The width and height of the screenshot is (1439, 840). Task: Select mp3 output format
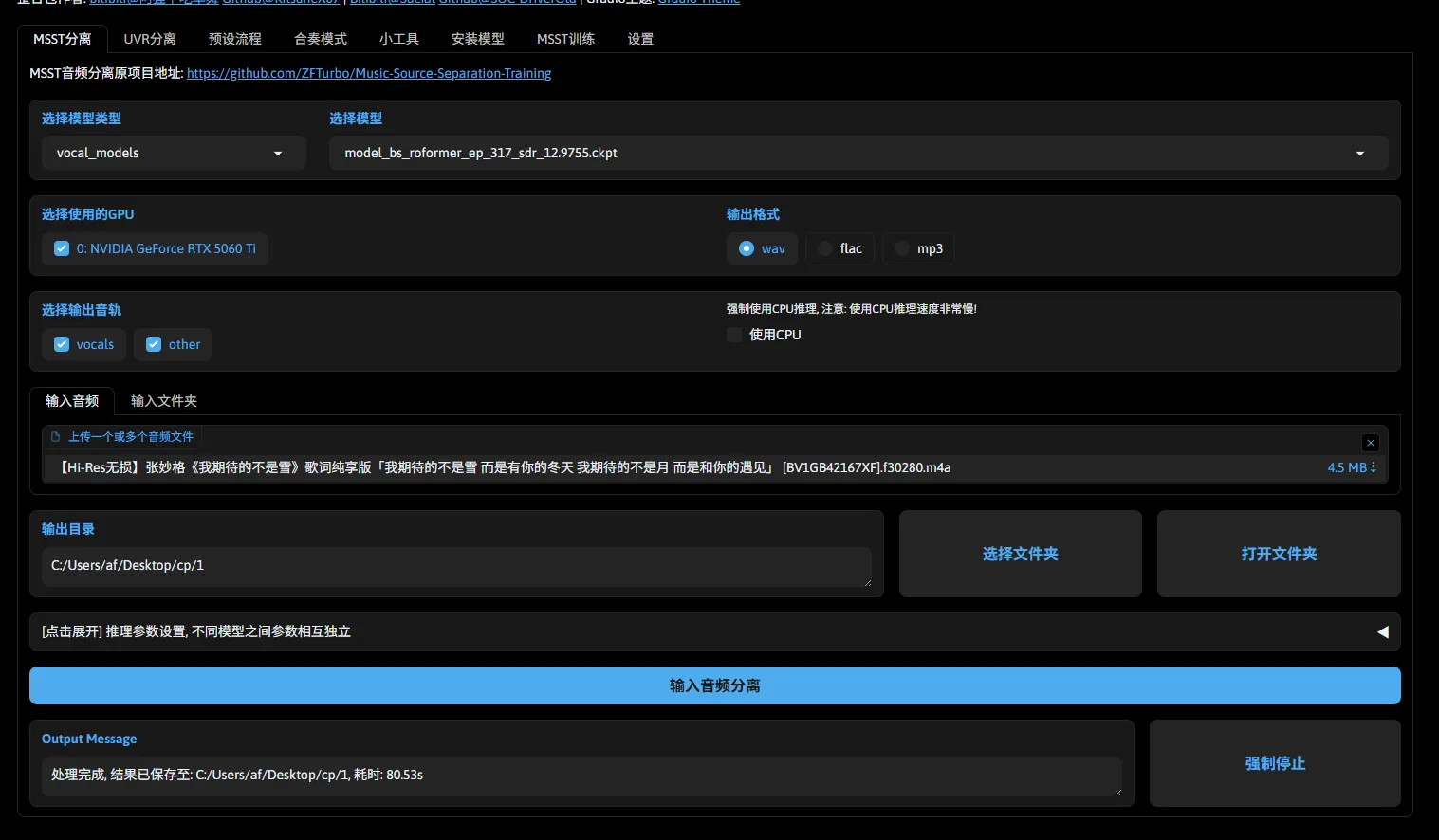pyautogui.click(x=902, y=248)
